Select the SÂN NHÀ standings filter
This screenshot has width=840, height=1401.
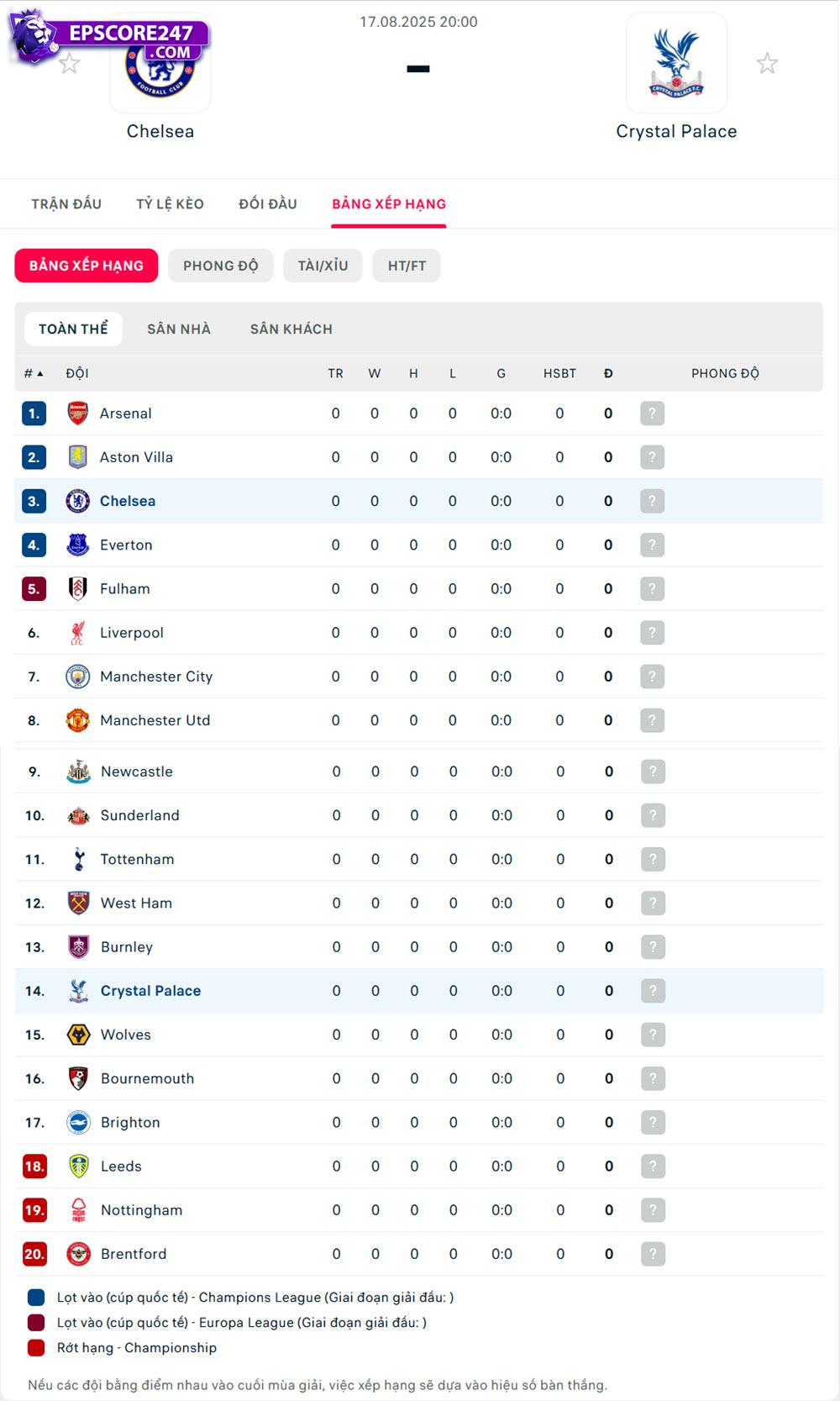179,329
